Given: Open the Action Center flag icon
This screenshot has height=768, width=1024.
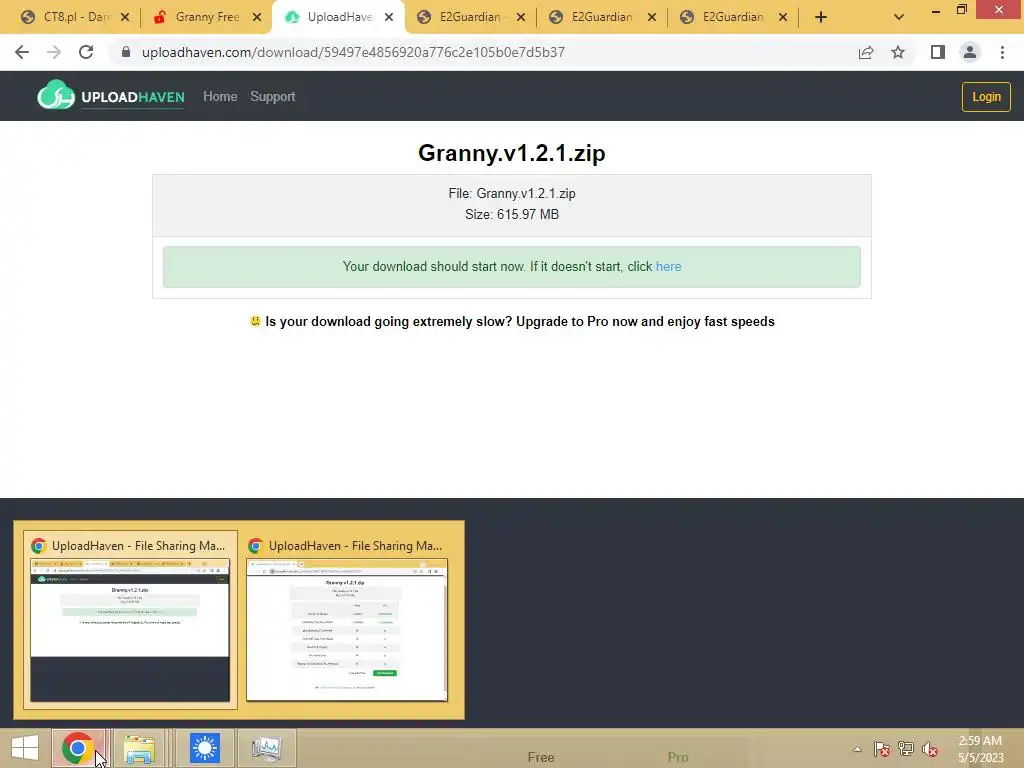Looking at the screenshot, I should pos(882,749).
